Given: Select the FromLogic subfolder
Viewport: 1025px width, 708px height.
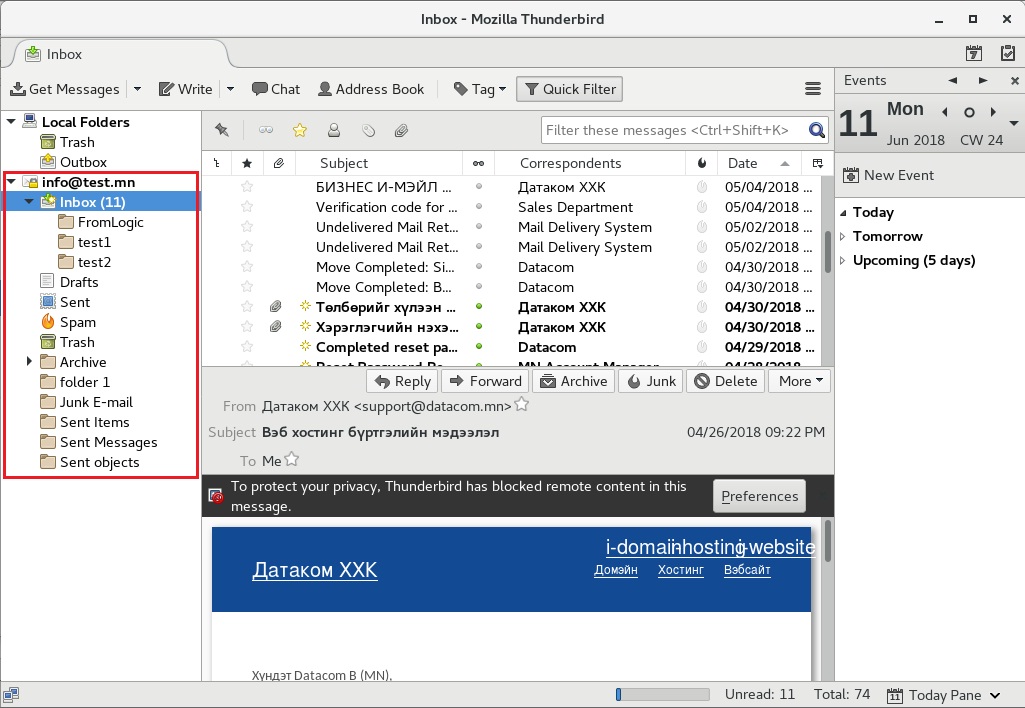Looking at the screenshot, I should (110, 222).
